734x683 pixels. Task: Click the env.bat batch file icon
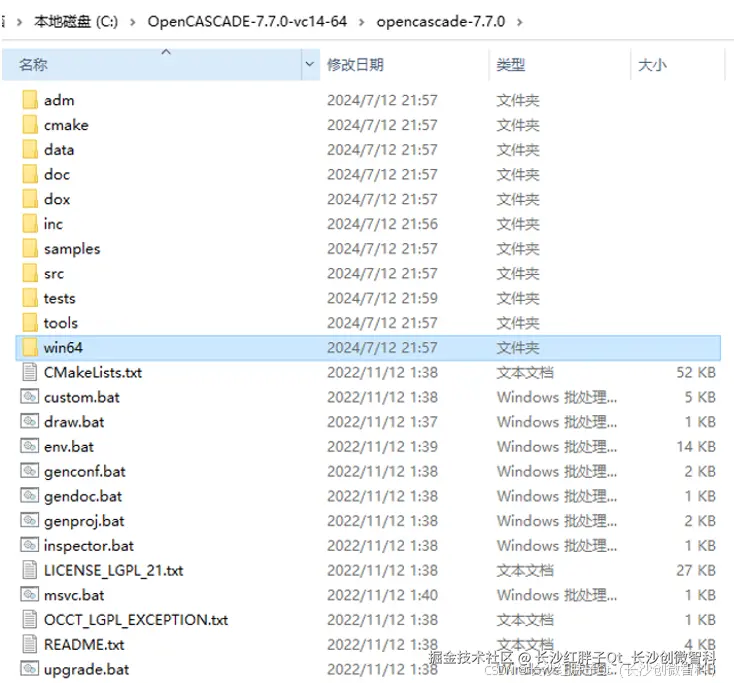click(29, 446)
